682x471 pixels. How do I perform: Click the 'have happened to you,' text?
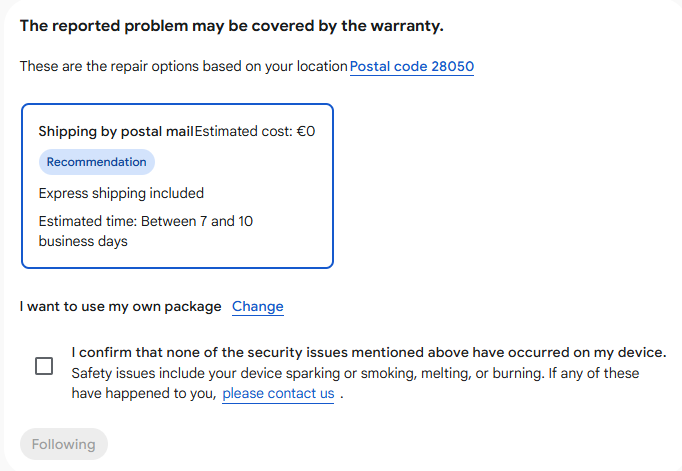pos(144,394)
